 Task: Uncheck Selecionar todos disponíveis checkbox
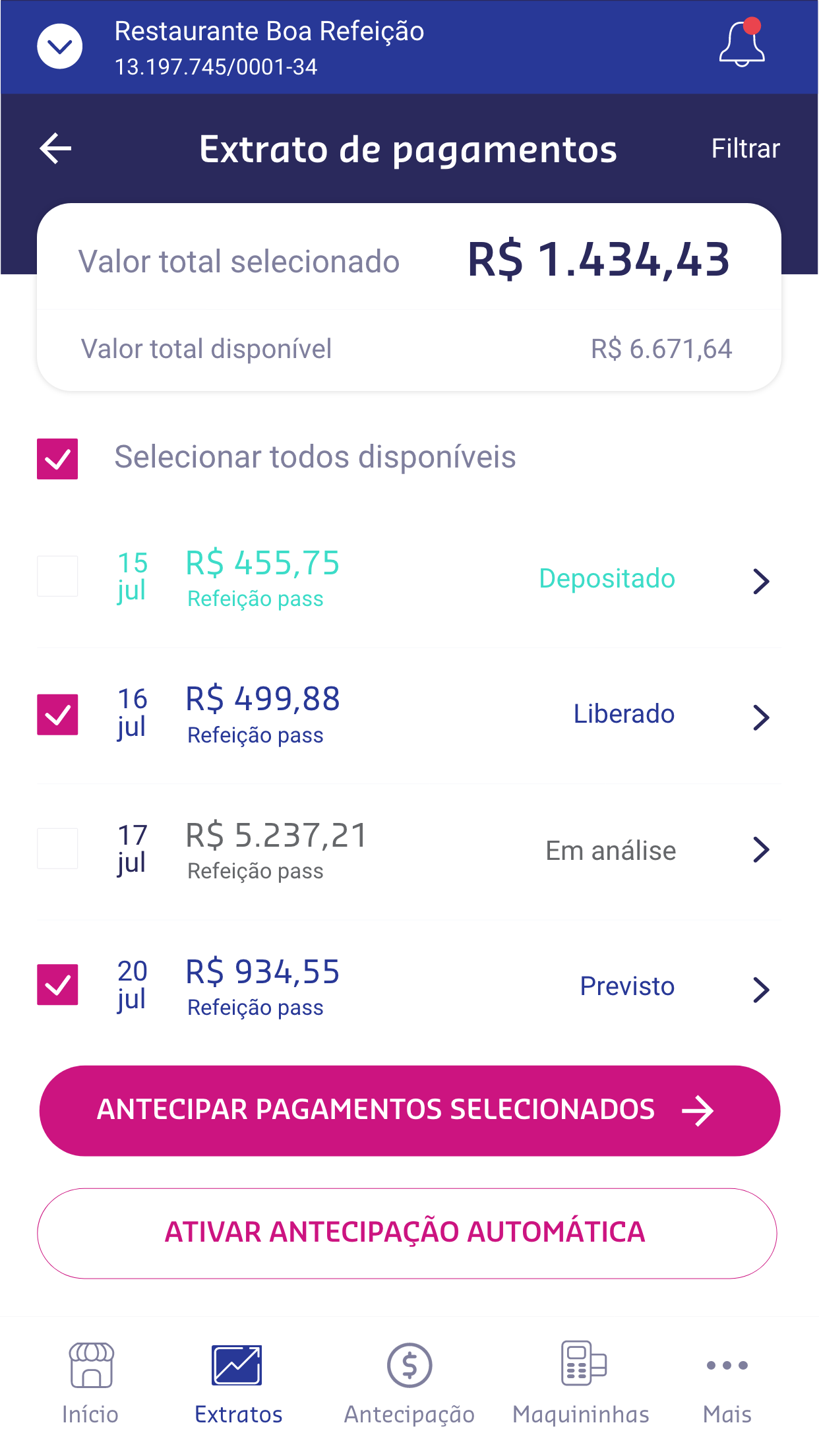[x=57, y=459]
